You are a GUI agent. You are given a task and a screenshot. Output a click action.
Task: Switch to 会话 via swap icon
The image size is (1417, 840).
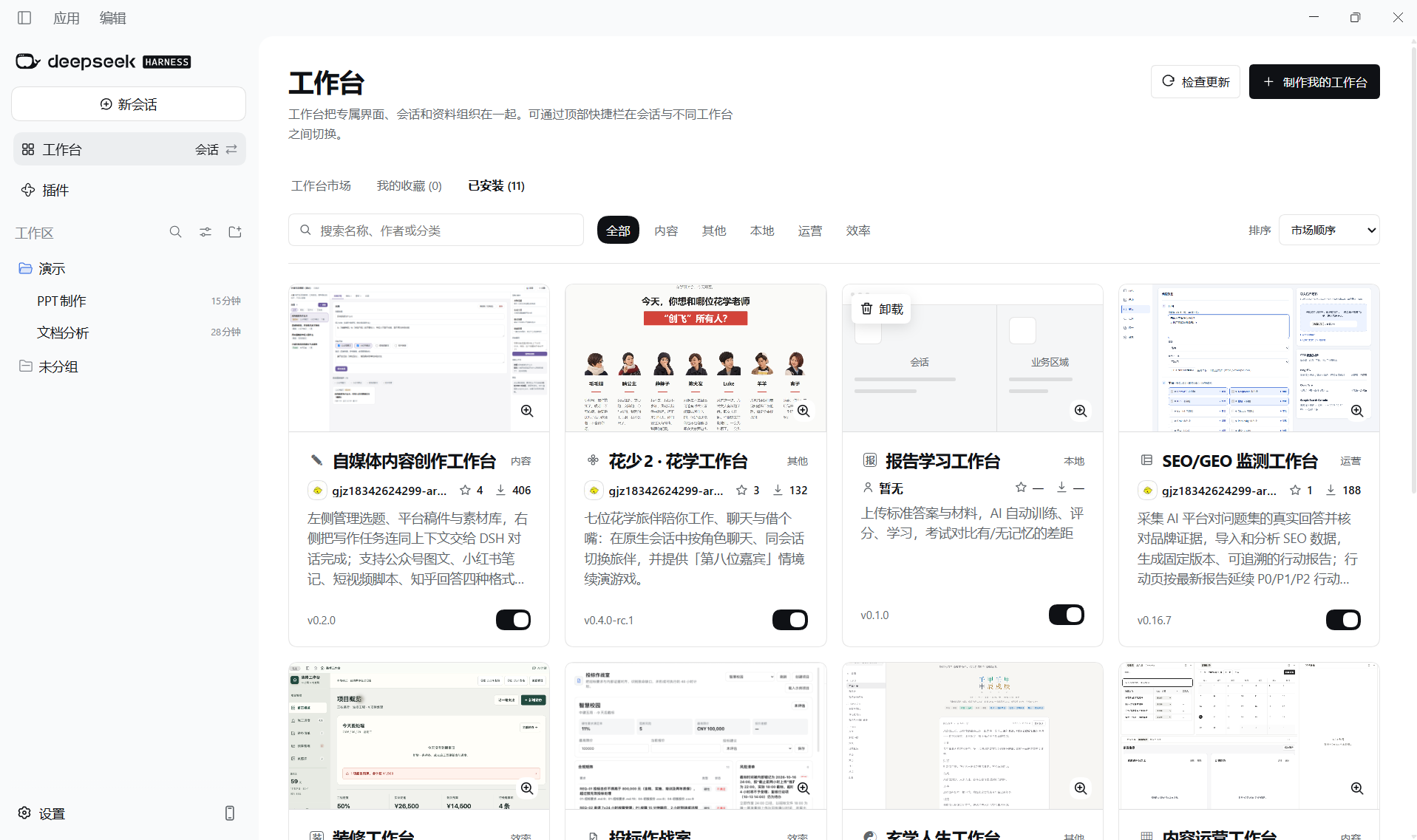(x=231, y=149)
